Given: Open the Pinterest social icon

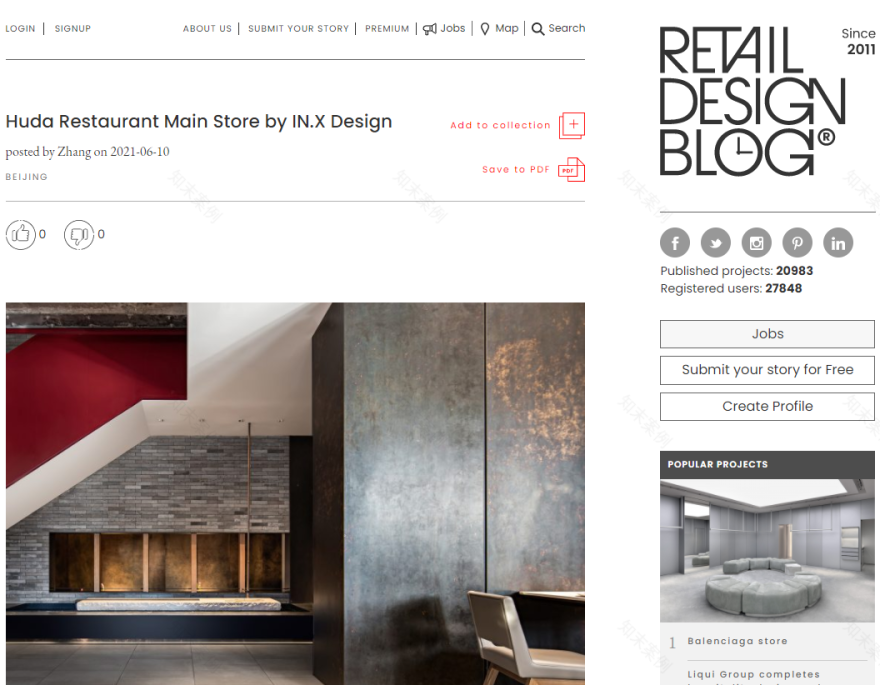Looking at the screenshot, I should (798, 242).
